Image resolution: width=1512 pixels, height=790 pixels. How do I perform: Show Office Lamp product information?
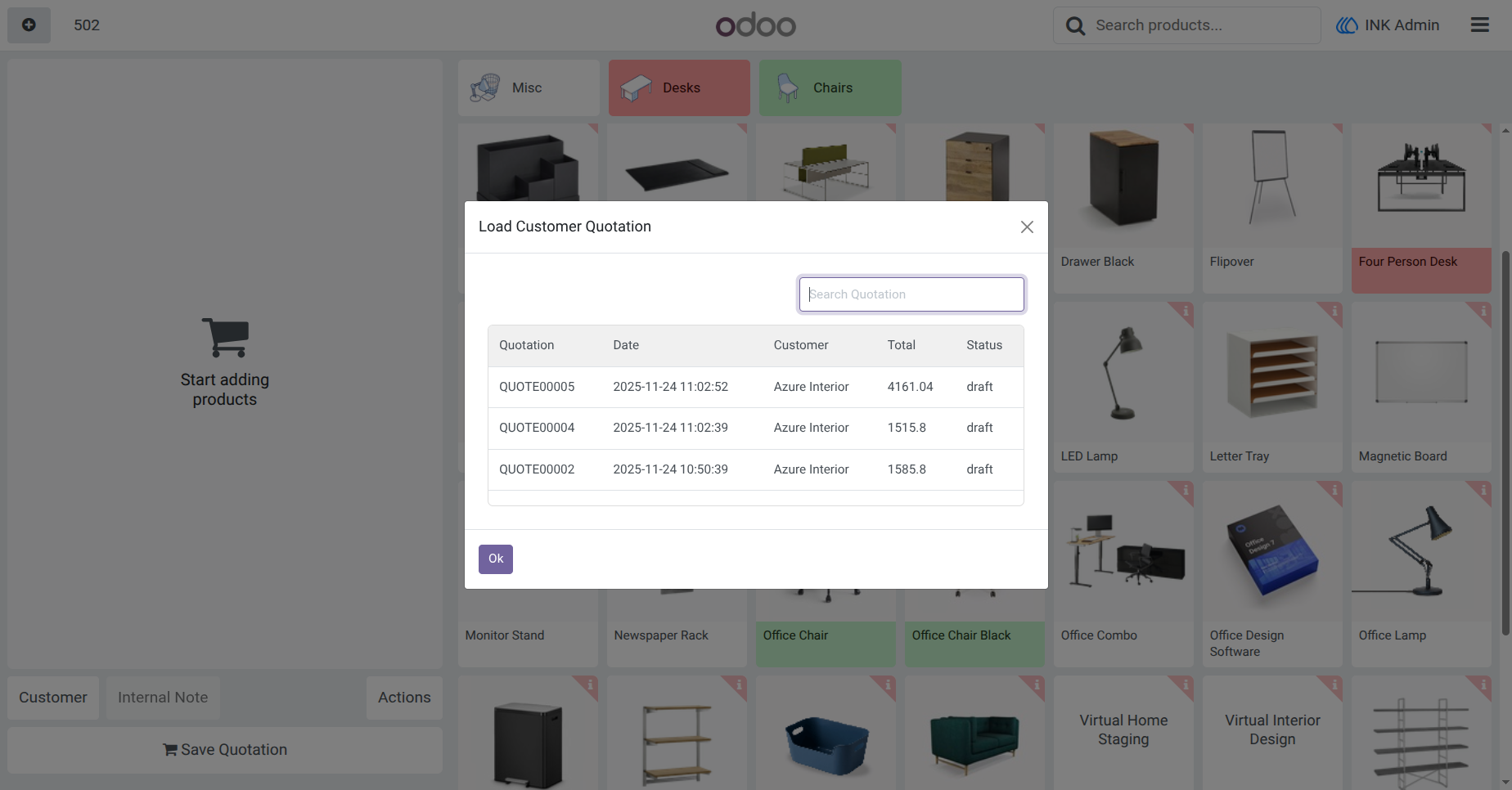(x=1483, y=490)
